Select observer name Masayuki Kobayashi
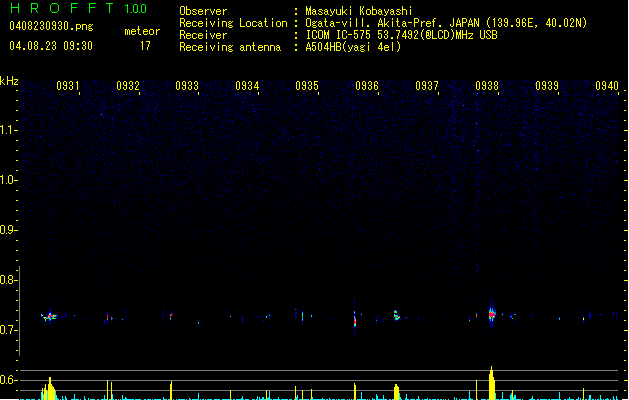629x400 pixels. point(359,11)
